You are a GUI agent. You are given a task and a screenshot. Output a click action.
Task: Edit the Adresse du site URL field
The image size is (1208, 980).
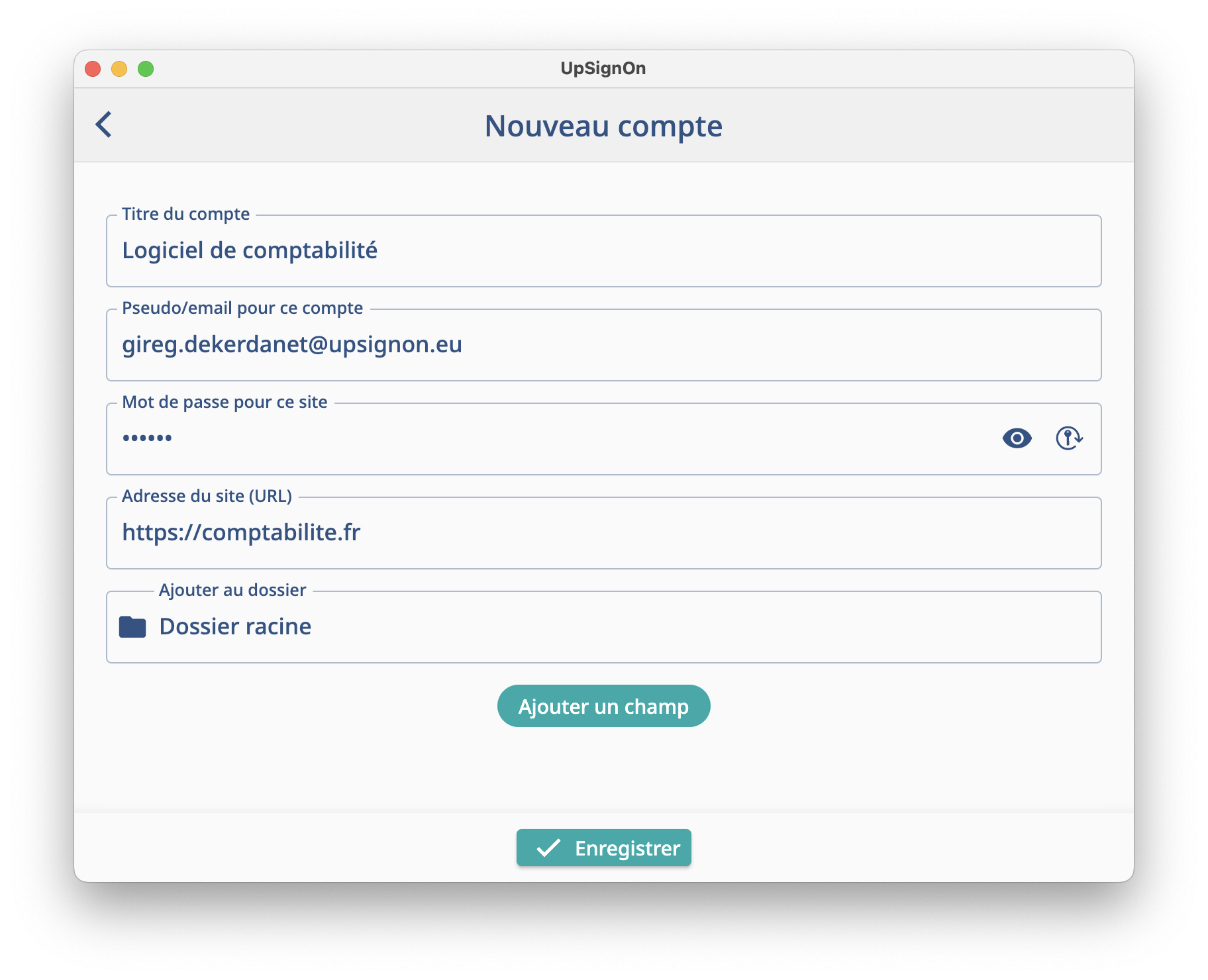[603, 533]
